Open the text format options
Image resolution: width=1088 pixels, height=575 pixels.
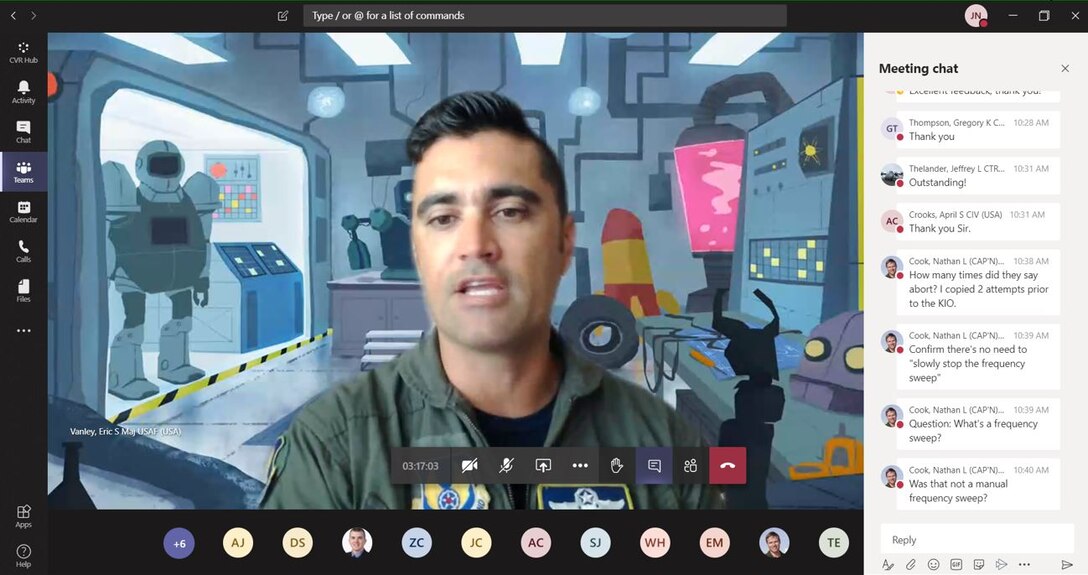click(887, 565)
